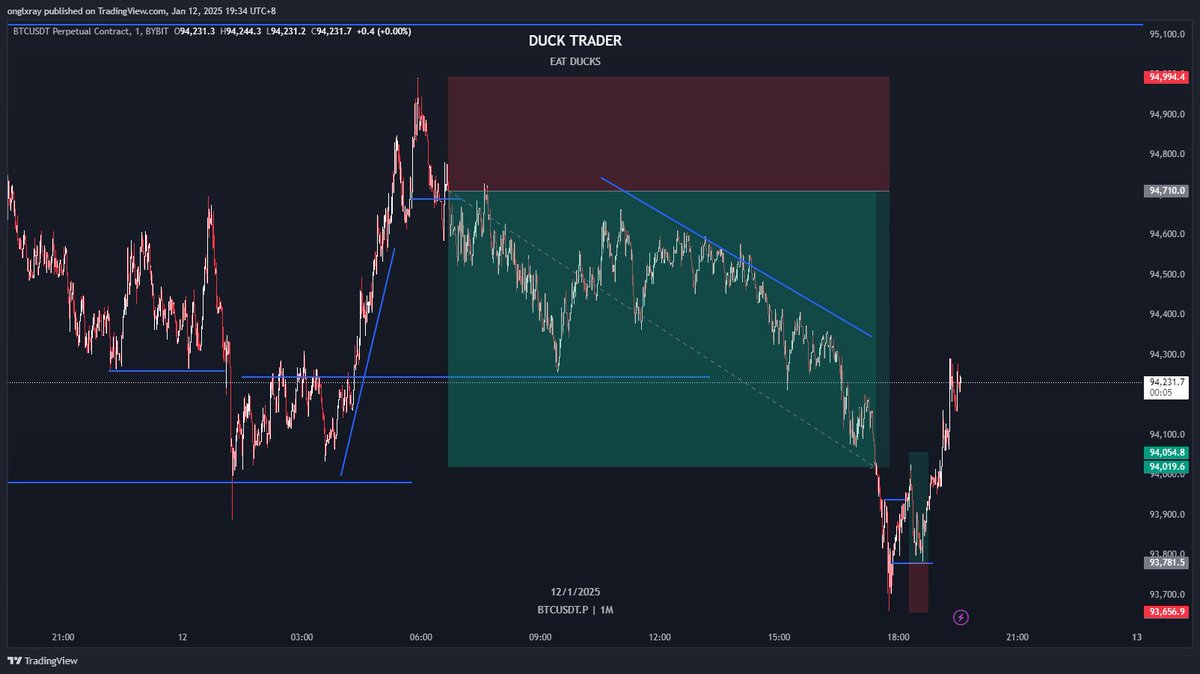Select the gray 94,710.0 entry price label
This screenshot has height=674, width=1200.
(x=1167, y=190)
